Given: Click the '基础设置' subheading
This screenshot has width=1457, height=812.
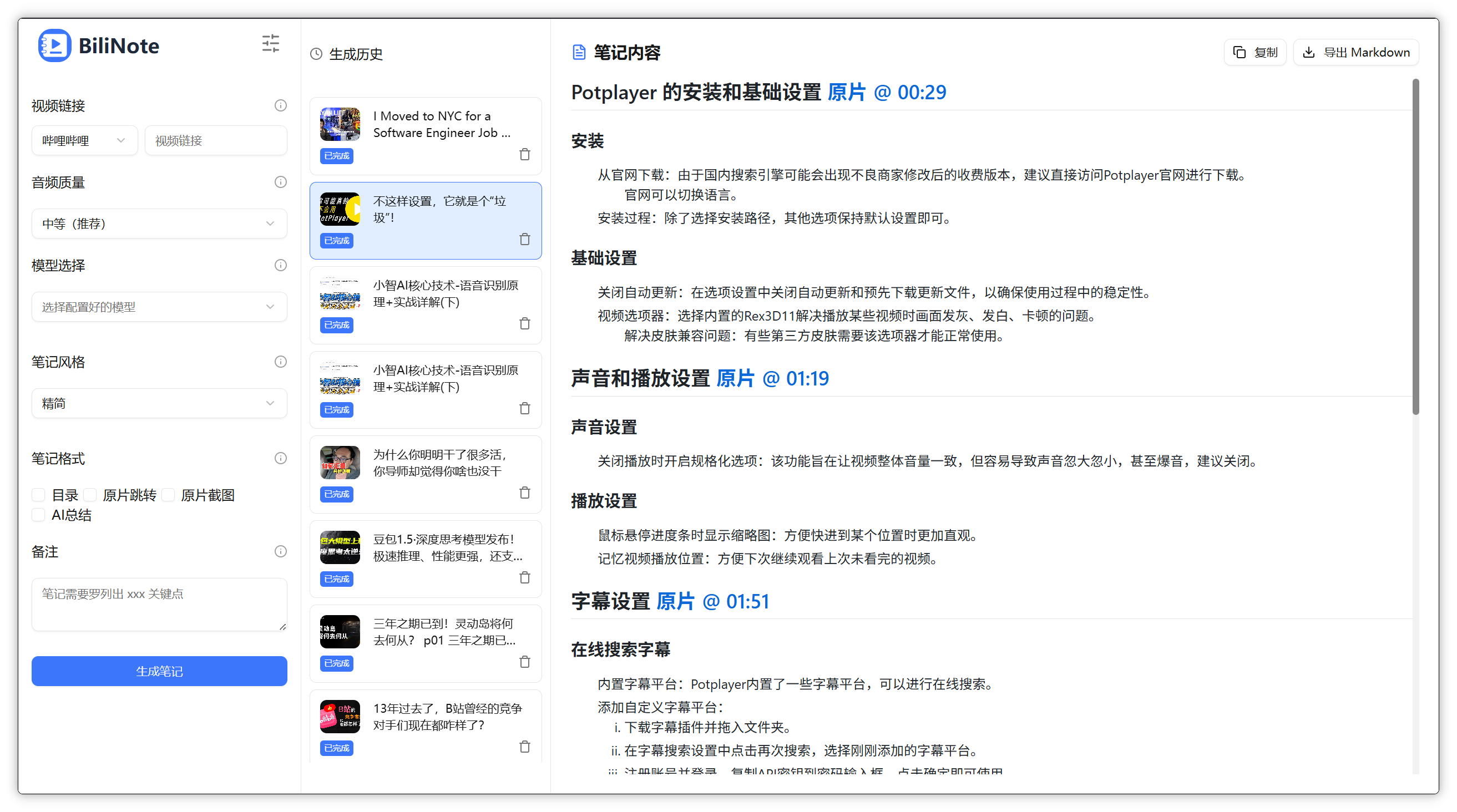Looking at the screenshot, I should pyautogui.click(x=604, y=258).
